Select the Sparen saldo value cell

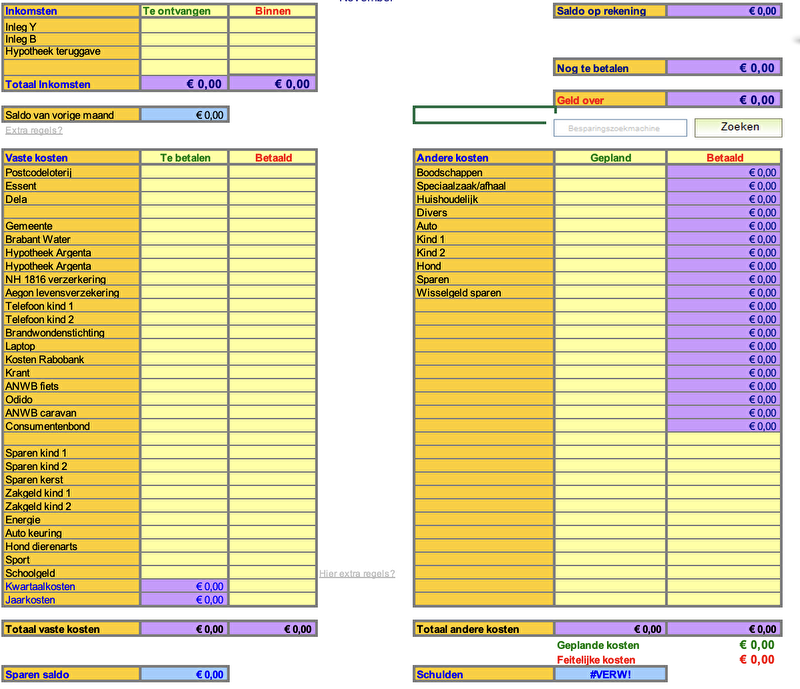tap(184, 675)
